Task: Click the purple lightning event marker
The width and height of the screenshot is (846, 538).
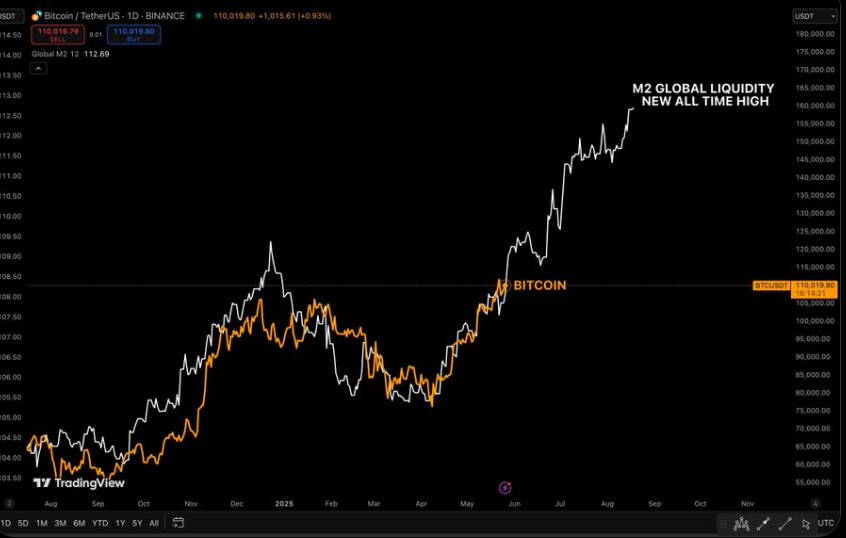Action: point(505,488)
